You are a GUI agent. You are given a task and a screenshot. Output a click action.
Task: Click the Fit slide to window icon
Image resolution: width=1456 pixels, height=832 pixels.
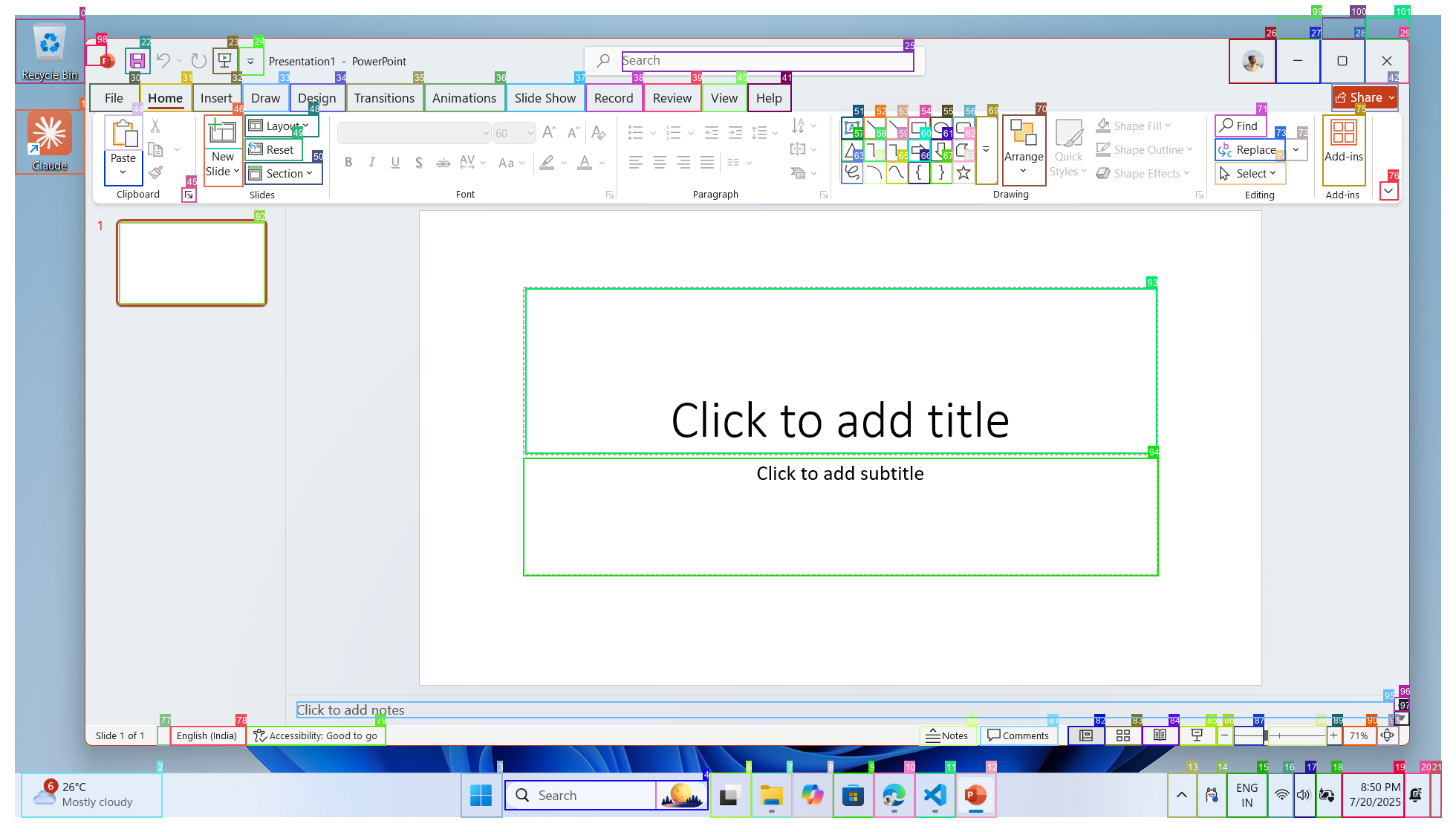click(1387, 735)
